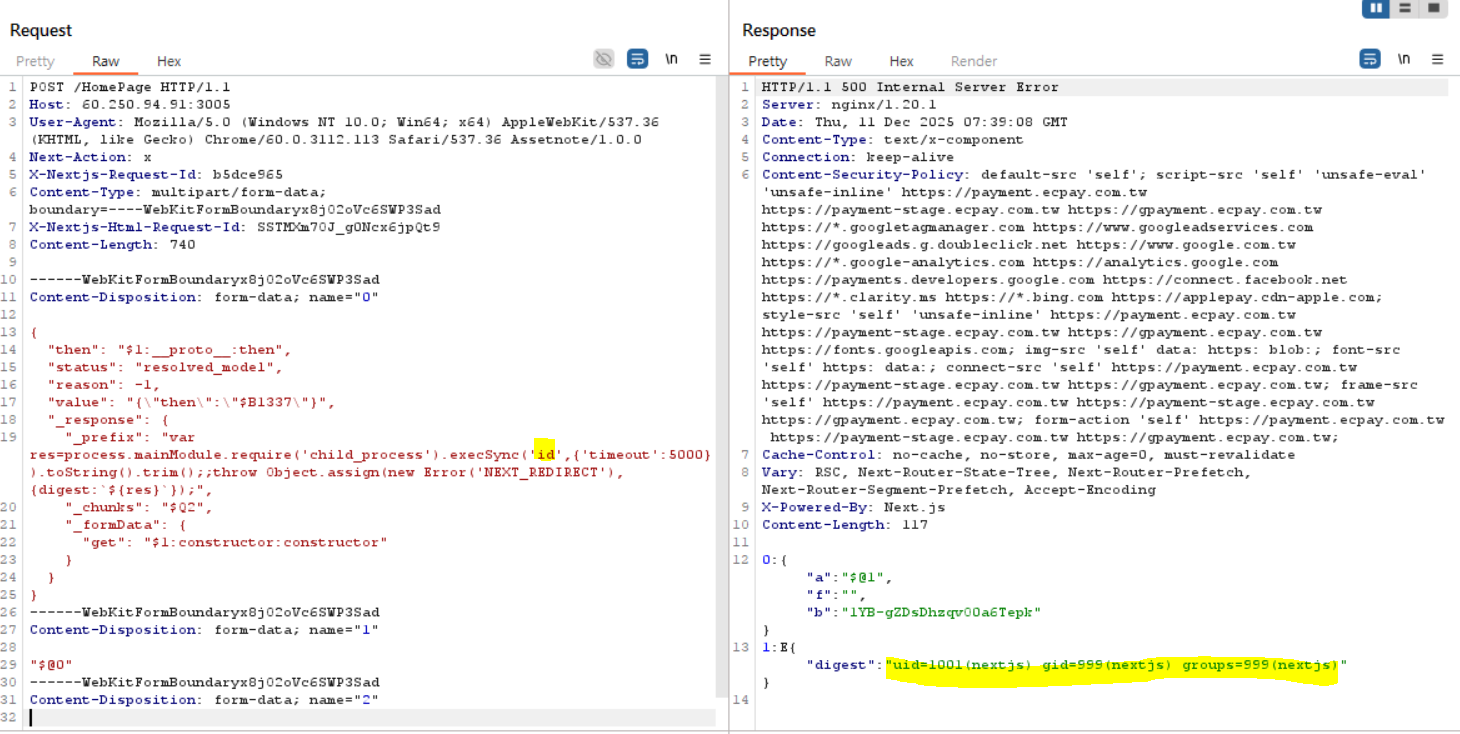Click the empty line 32 in Request editor
1460x734 pixels.
pyautogui.click(x=372, y=717)
